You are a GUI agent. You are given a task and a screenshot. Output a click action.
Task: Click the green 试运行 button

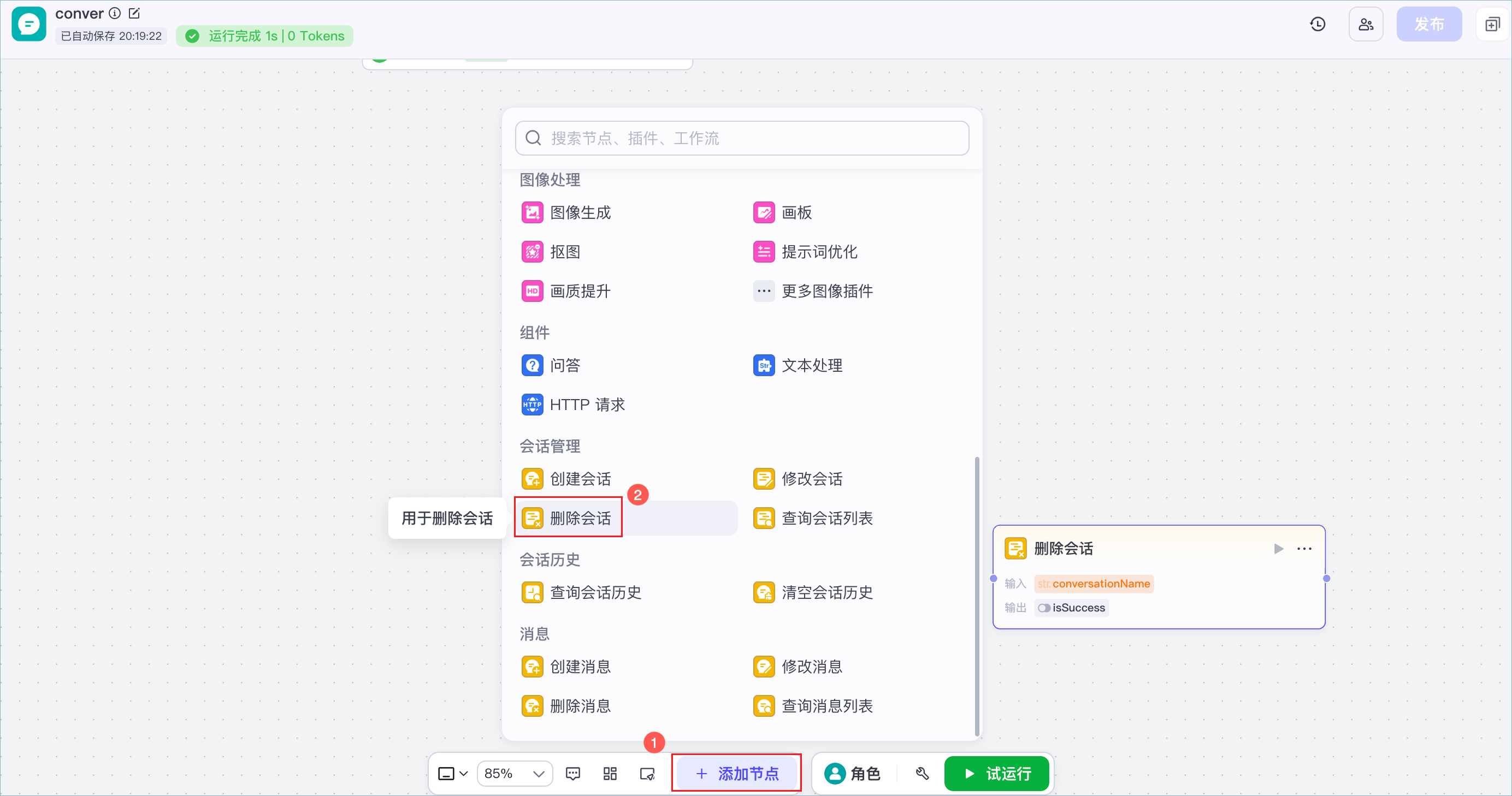[997, 774]
